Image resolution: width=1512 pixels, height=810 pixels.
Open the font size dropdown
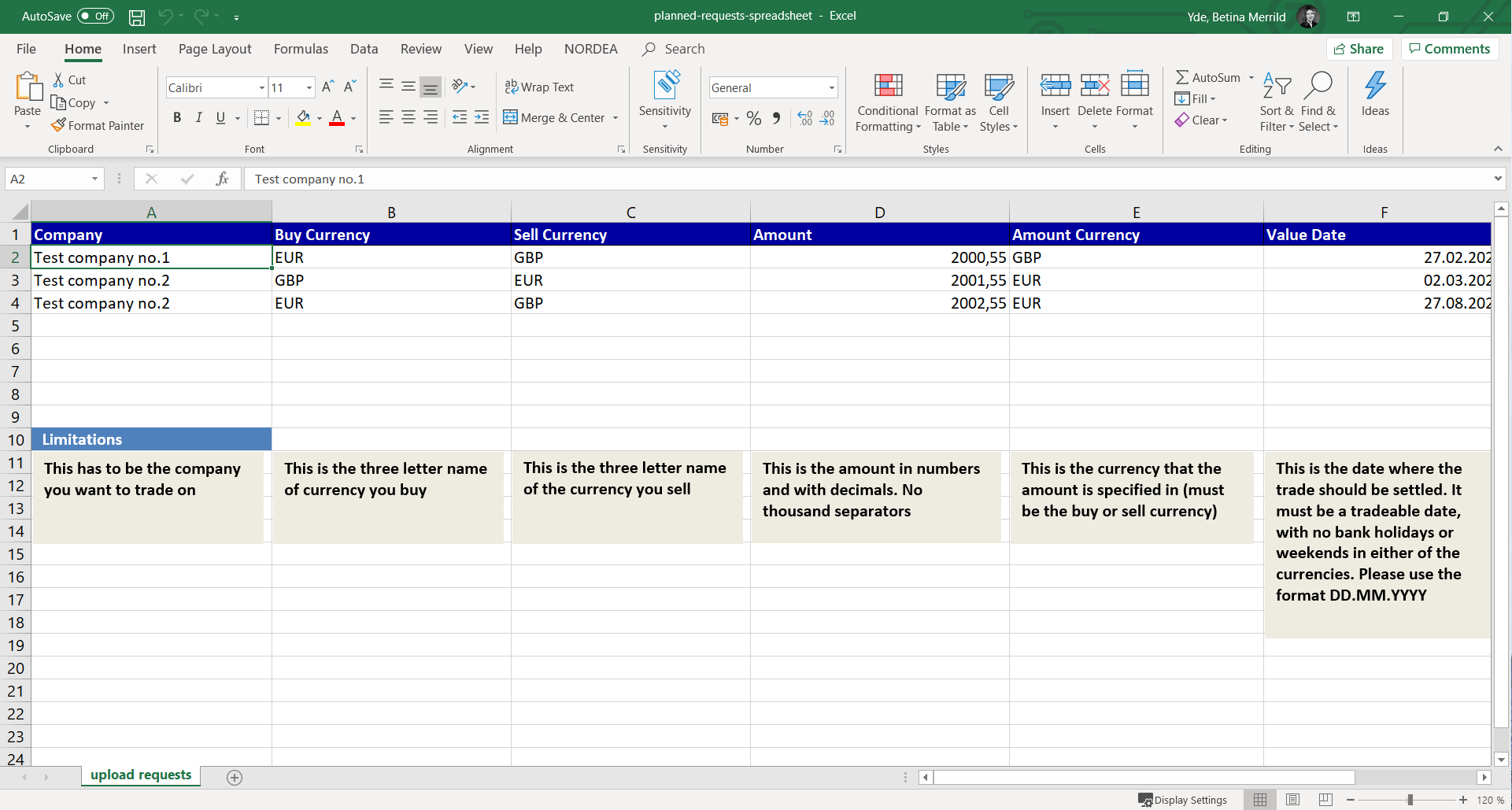tap(309, 87)
